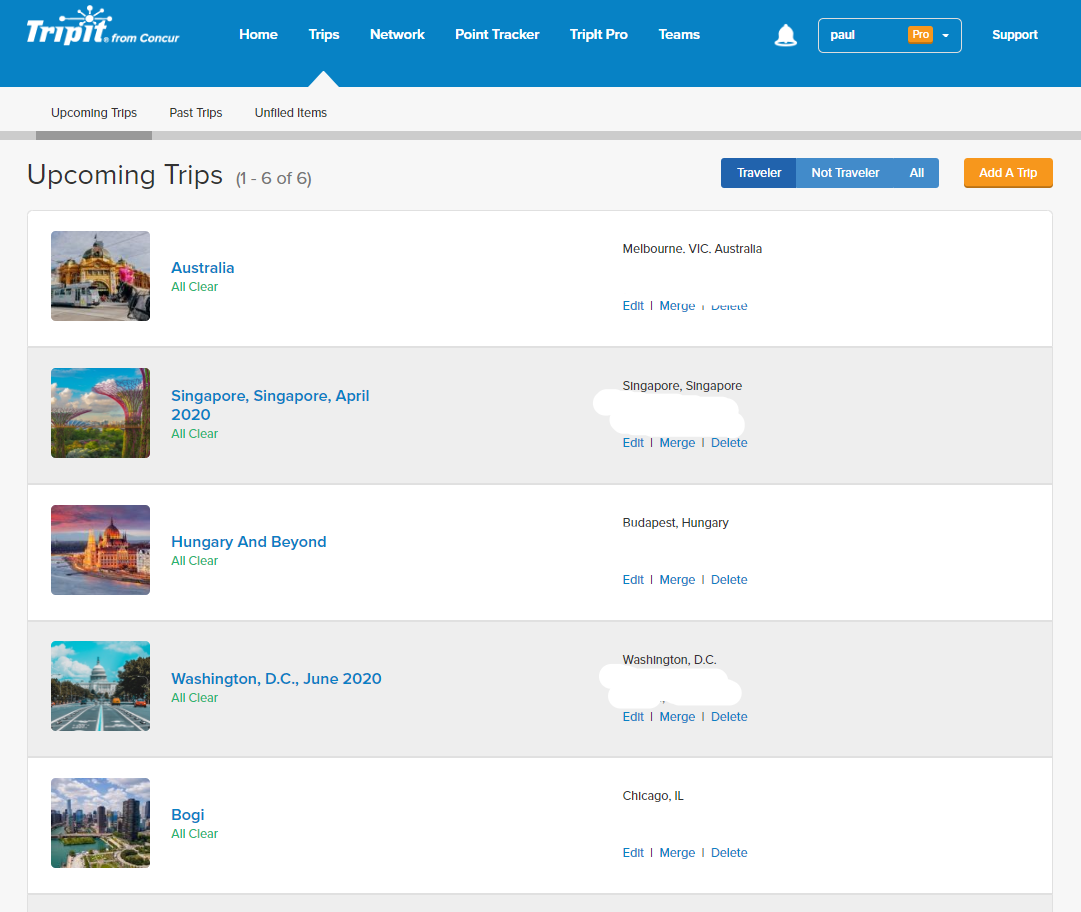Delete the Washington, D.C. trip

(x=729, y=716)
